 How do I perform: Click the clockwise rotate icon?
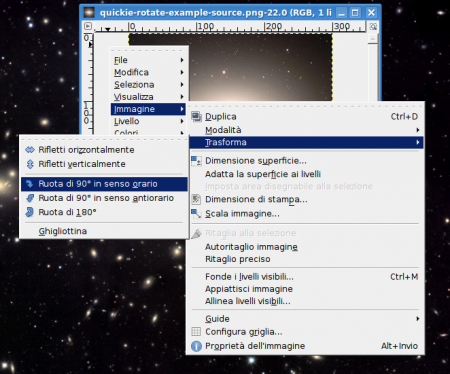pos(30,184)
